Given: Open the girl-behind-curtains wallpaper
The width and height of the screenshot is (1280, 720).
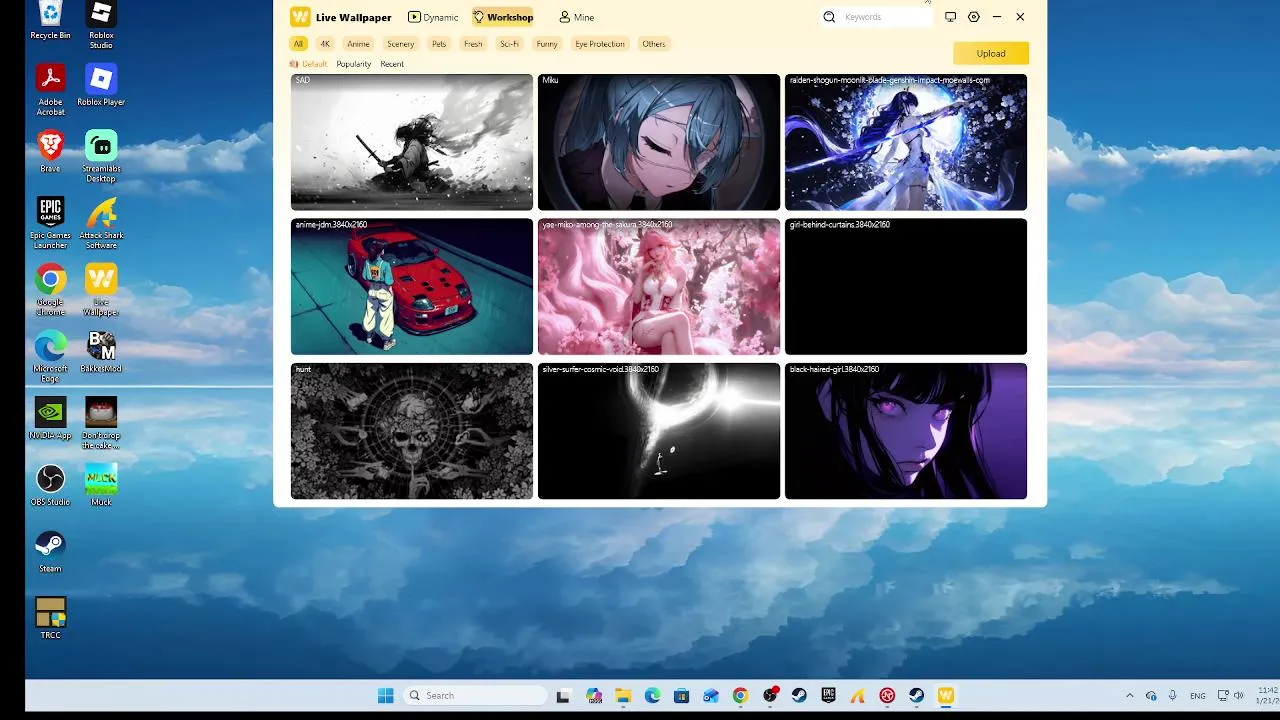Looking at the screenshot, I should (x=906, y=287).
